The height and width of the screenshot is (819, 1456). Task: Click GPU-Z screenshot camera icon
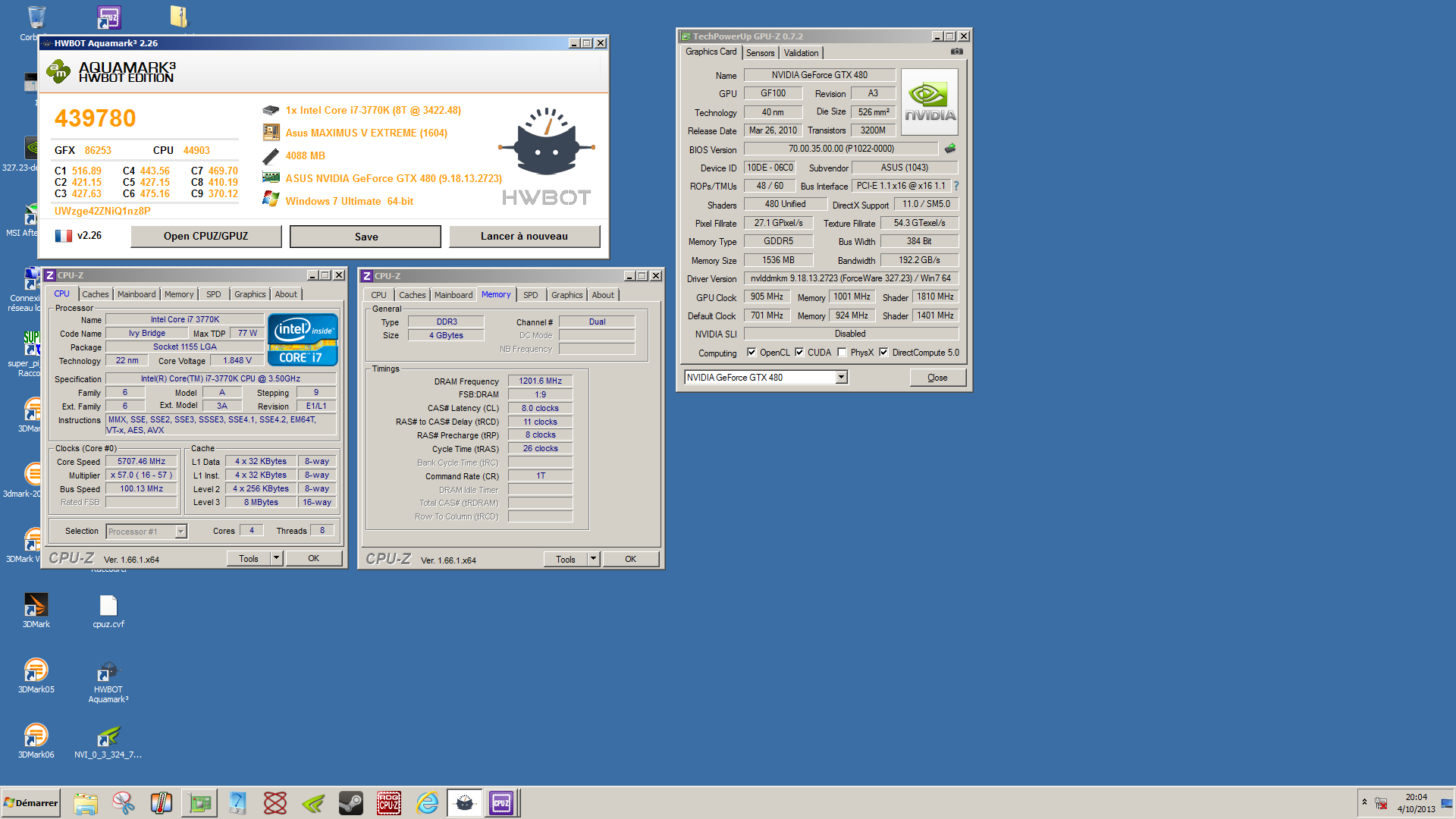957,52
